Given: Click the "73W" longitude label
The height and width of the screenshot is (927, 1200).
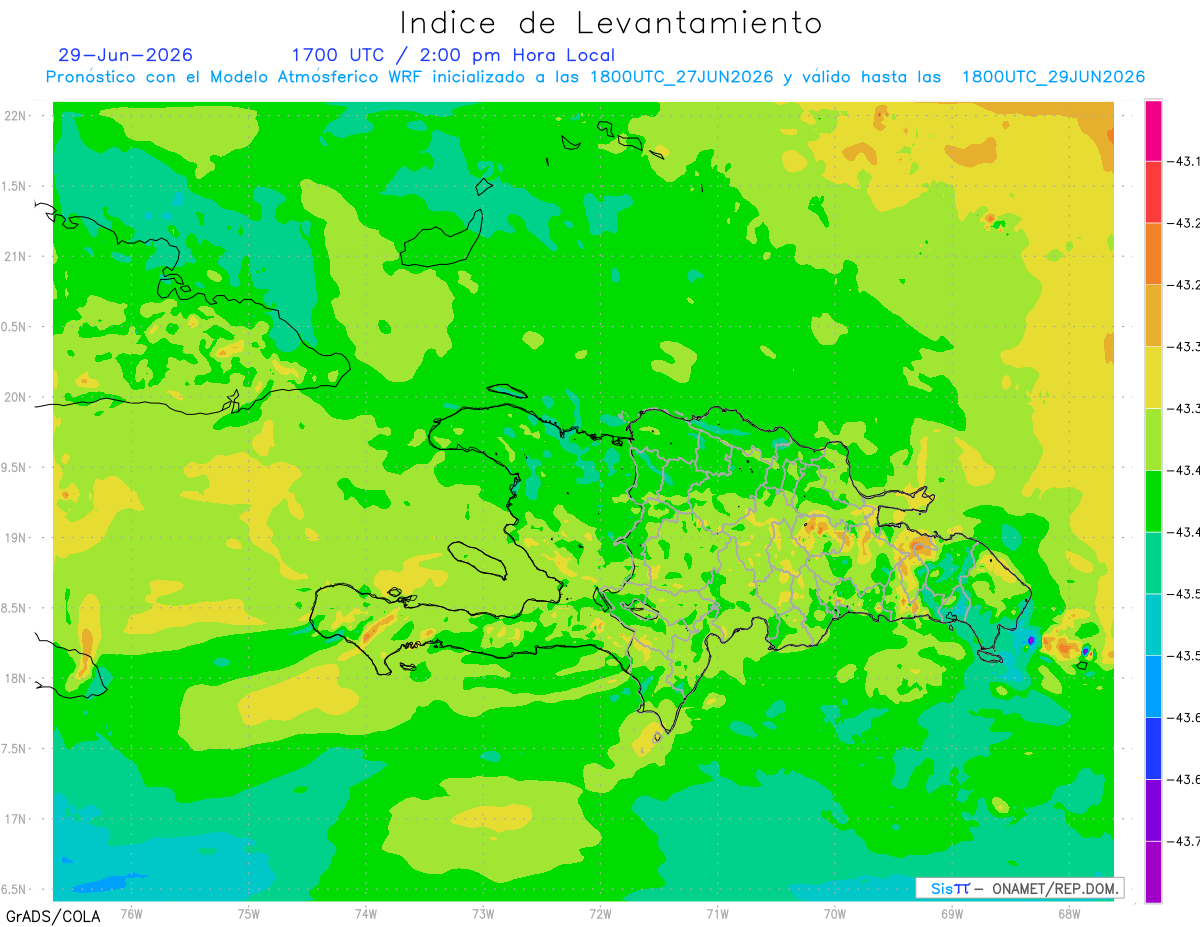Looking at the screenshot, I should tap(483, 913).
